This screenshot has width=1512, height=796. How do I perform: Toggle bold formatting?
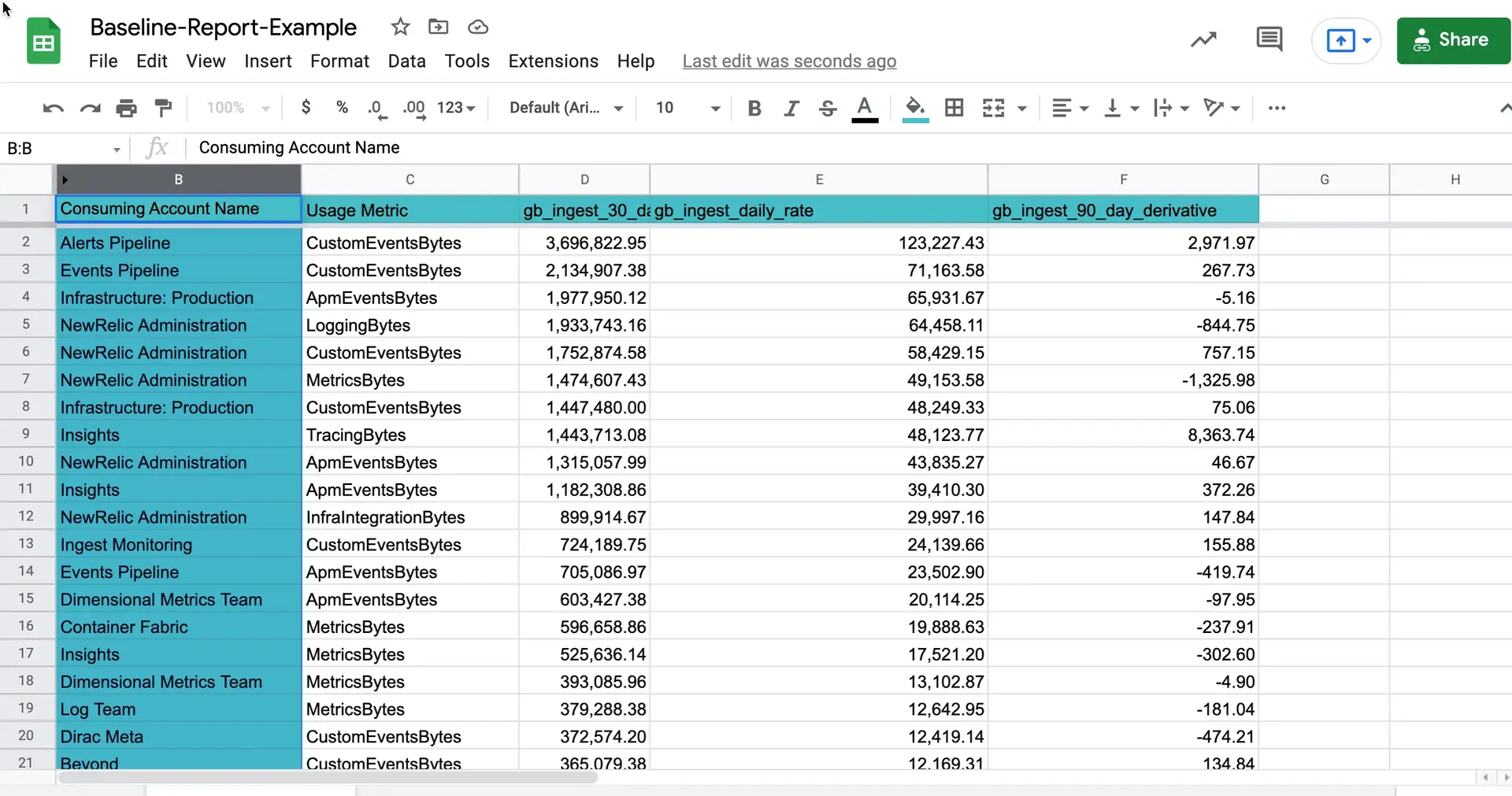pyautogui.click(x=754, y=108)
